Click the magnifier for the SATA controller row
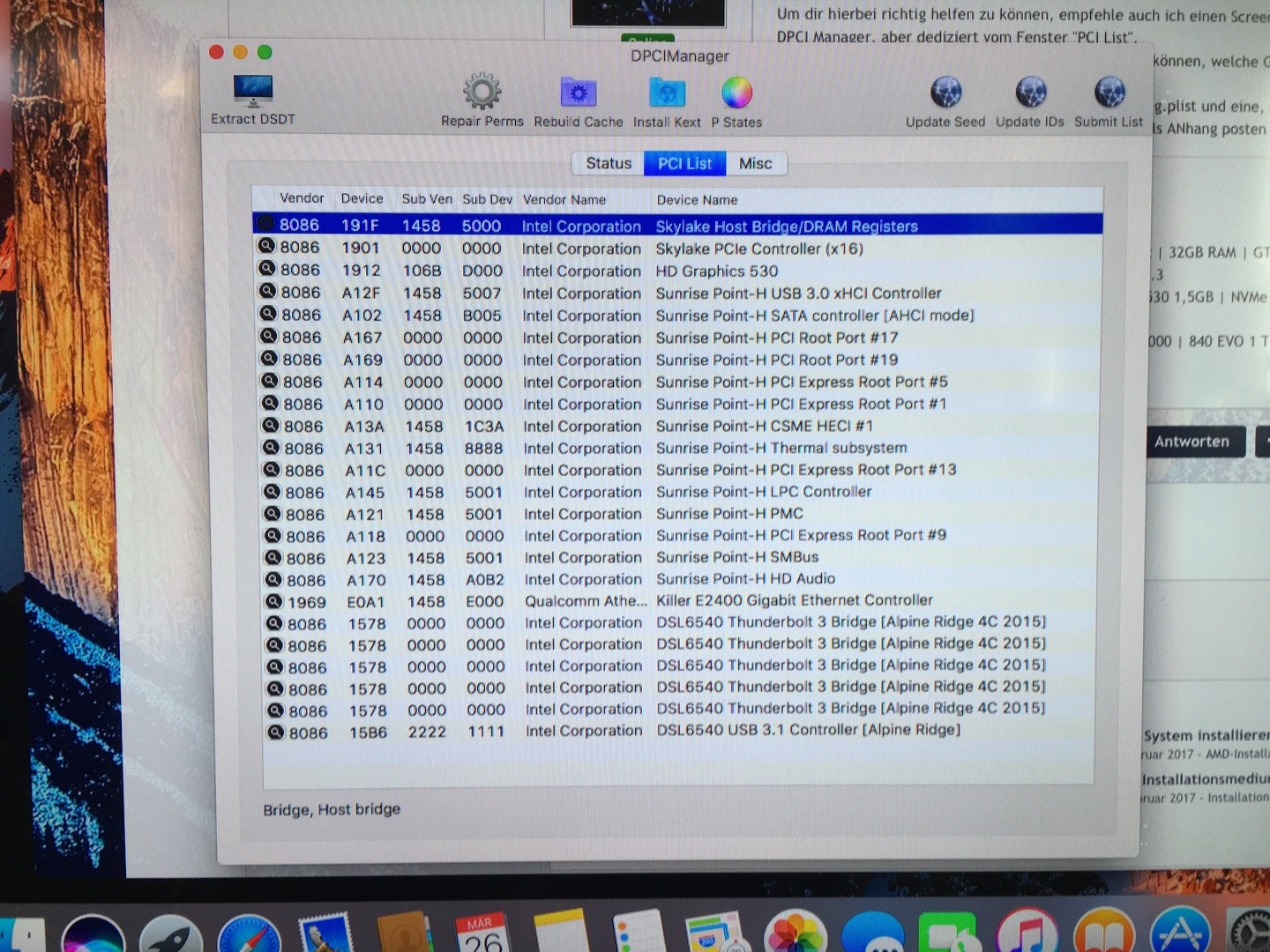 point(268,313)
